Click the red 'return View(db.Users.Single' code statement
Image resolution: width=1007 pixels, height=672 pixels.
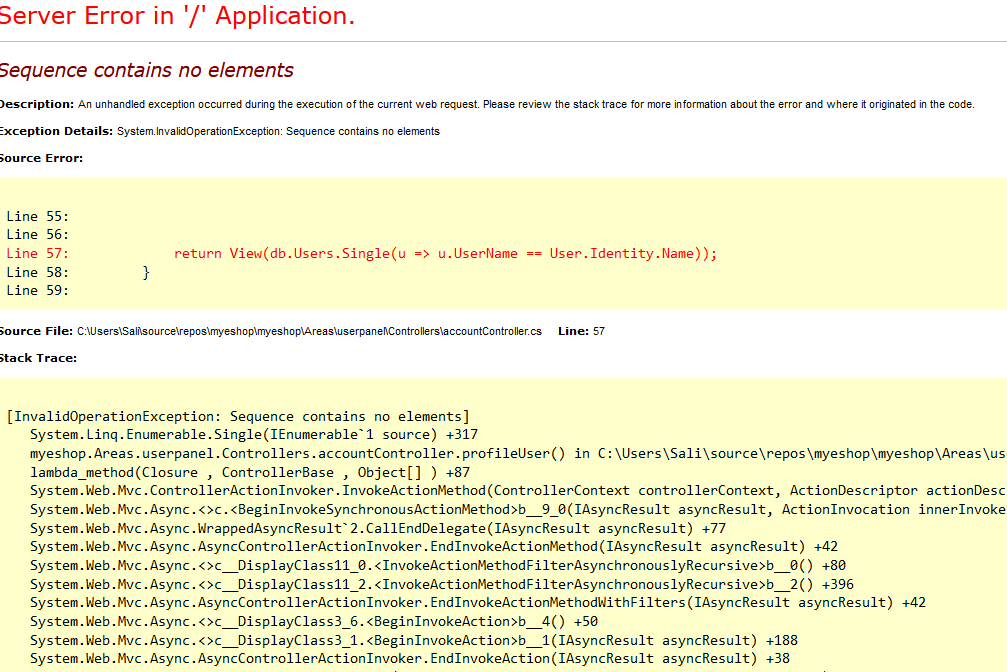[445, 254]
